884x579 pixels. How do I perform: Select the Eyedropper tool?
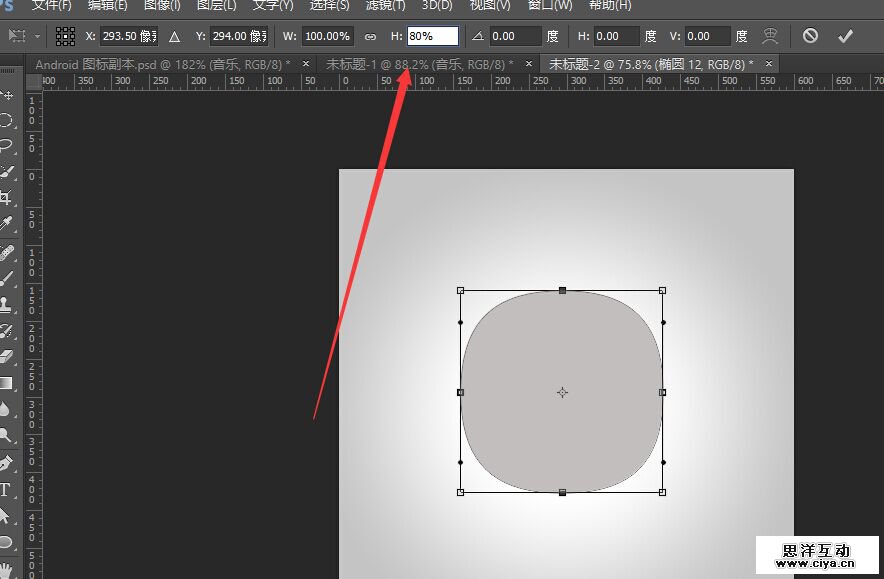[6, 222]
